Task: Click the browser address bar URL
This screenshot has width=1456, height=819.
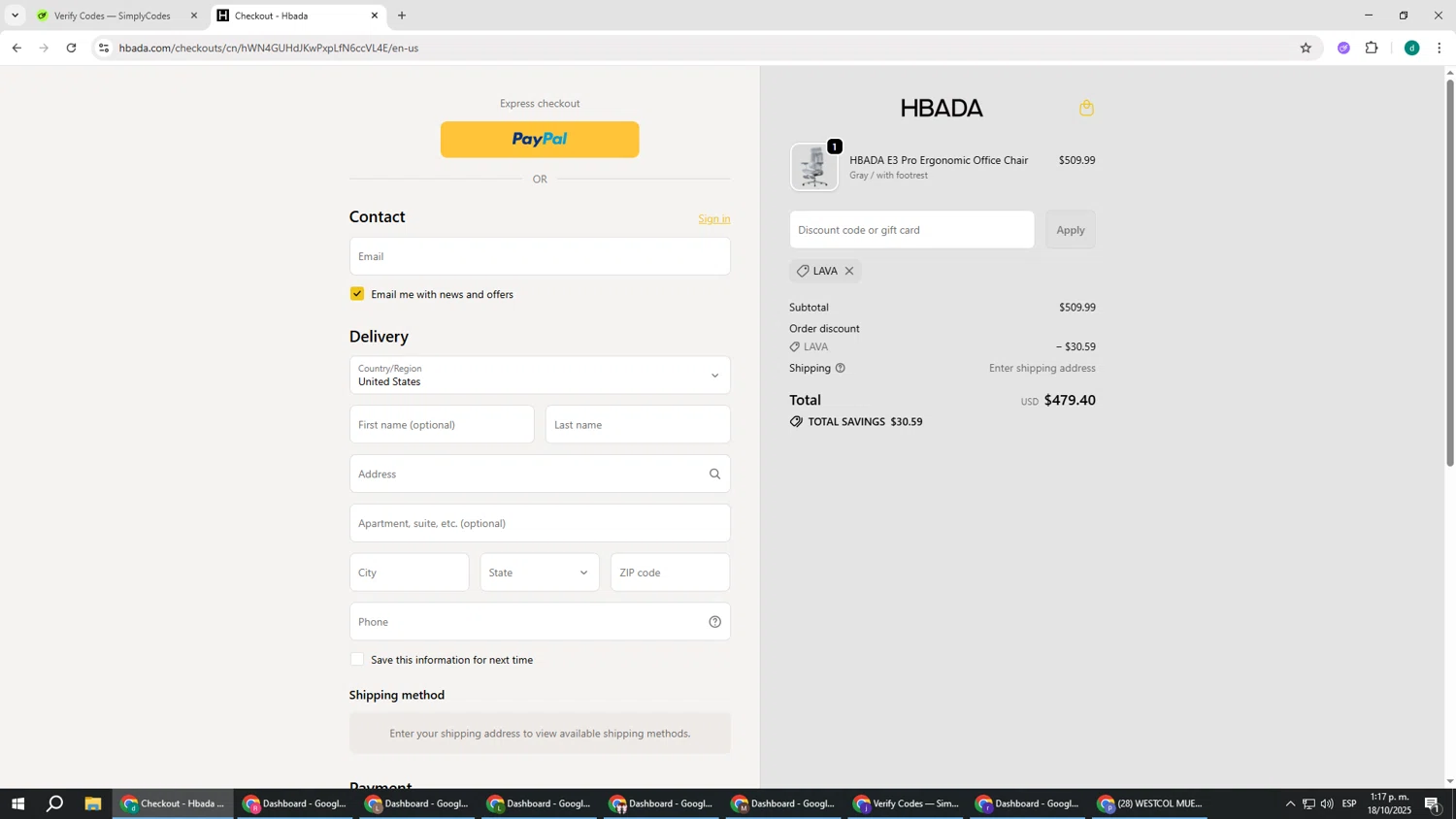Action: [x=269, y=48]
